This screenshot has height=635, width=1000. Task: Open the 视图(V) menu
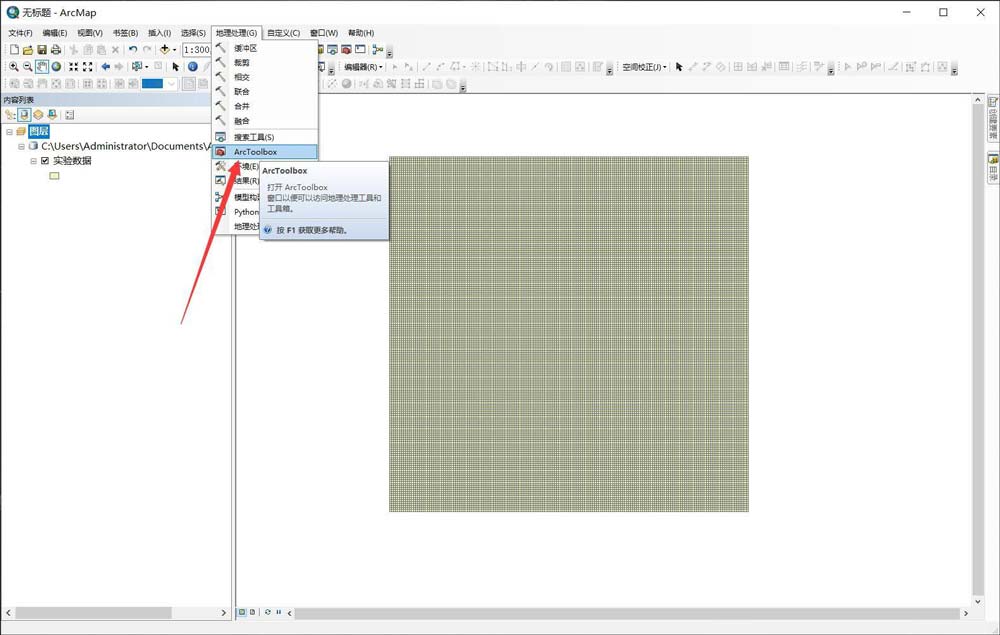(90, 33)
